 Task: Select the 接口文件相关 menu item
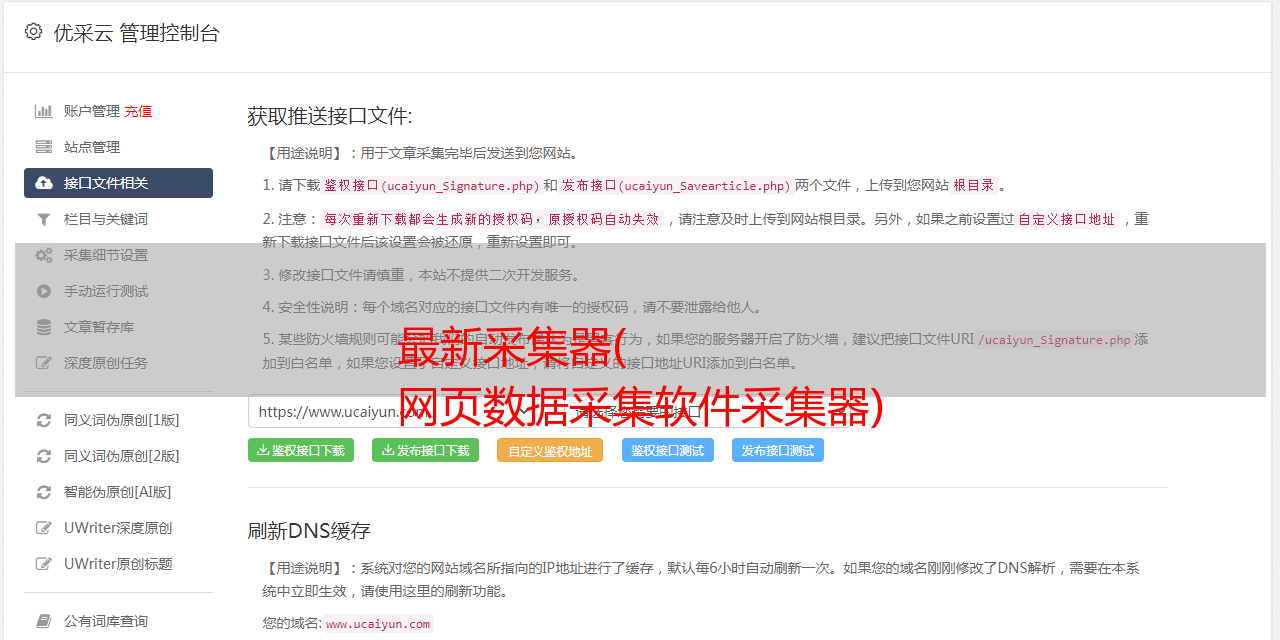point(118,183)
